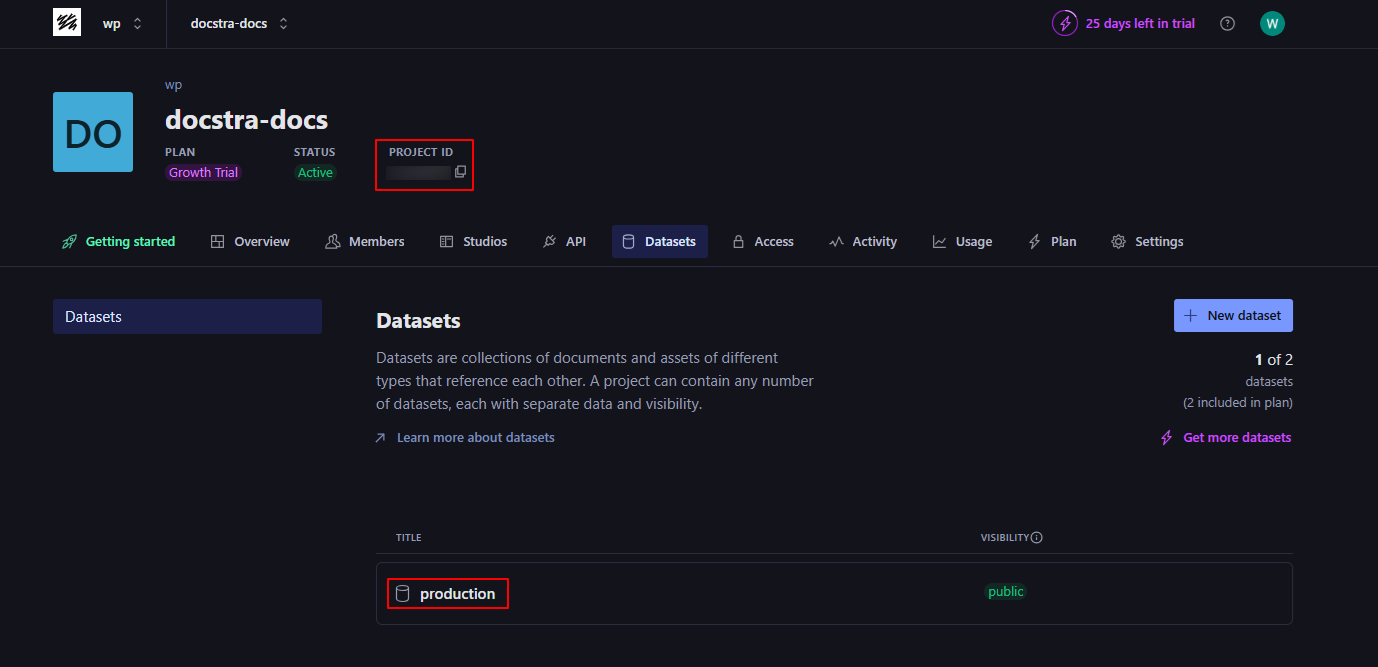Expand the docstra-docs project switcher
This screenshot has height=667, width=1378.
click(x=239, y=23)
